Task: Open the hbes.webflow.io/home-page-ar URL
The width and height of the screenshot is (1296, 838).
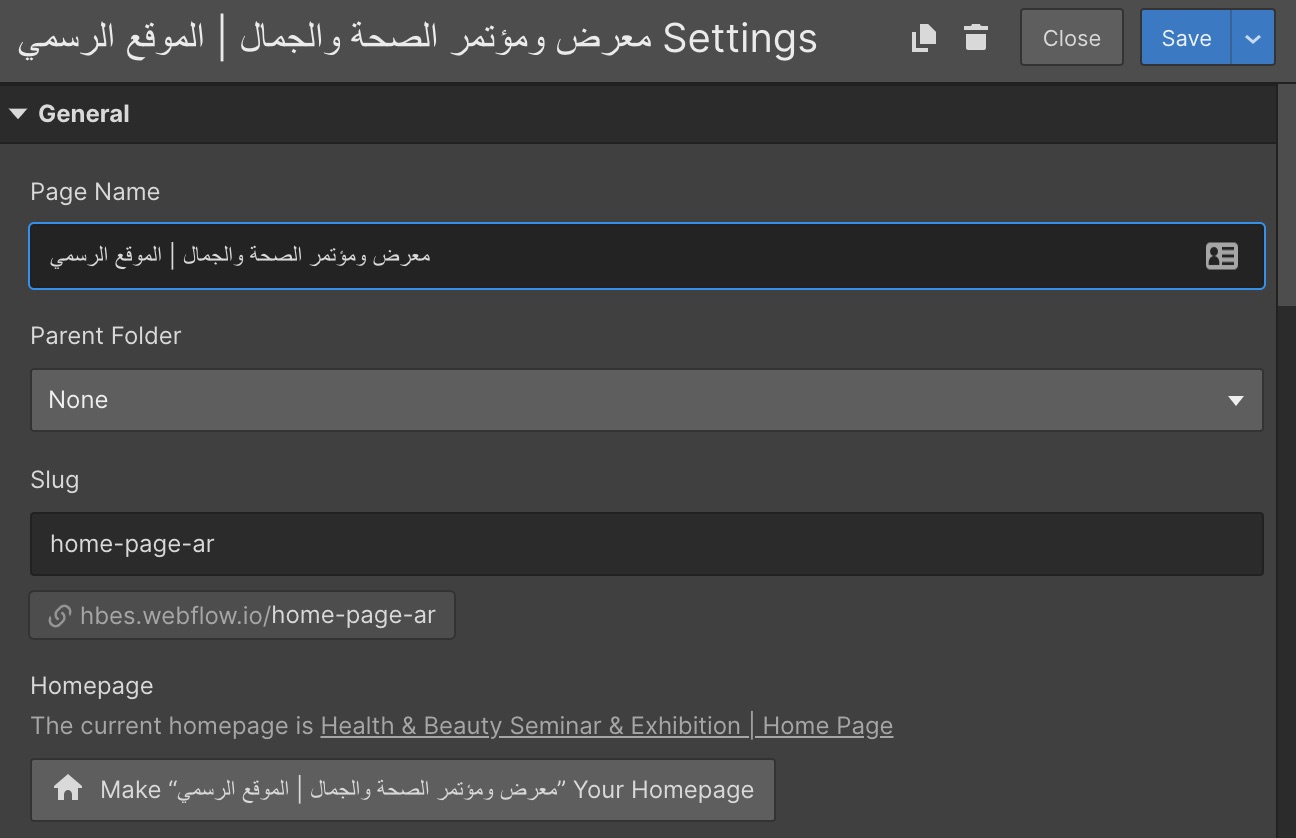Action: click(256, 615)
